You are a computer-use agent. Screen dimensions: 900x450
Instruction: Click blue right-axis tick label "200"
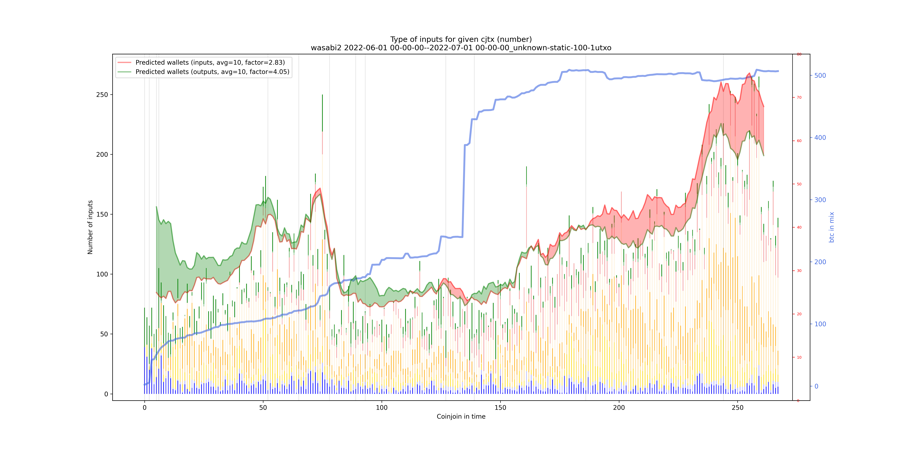(818, 262)
